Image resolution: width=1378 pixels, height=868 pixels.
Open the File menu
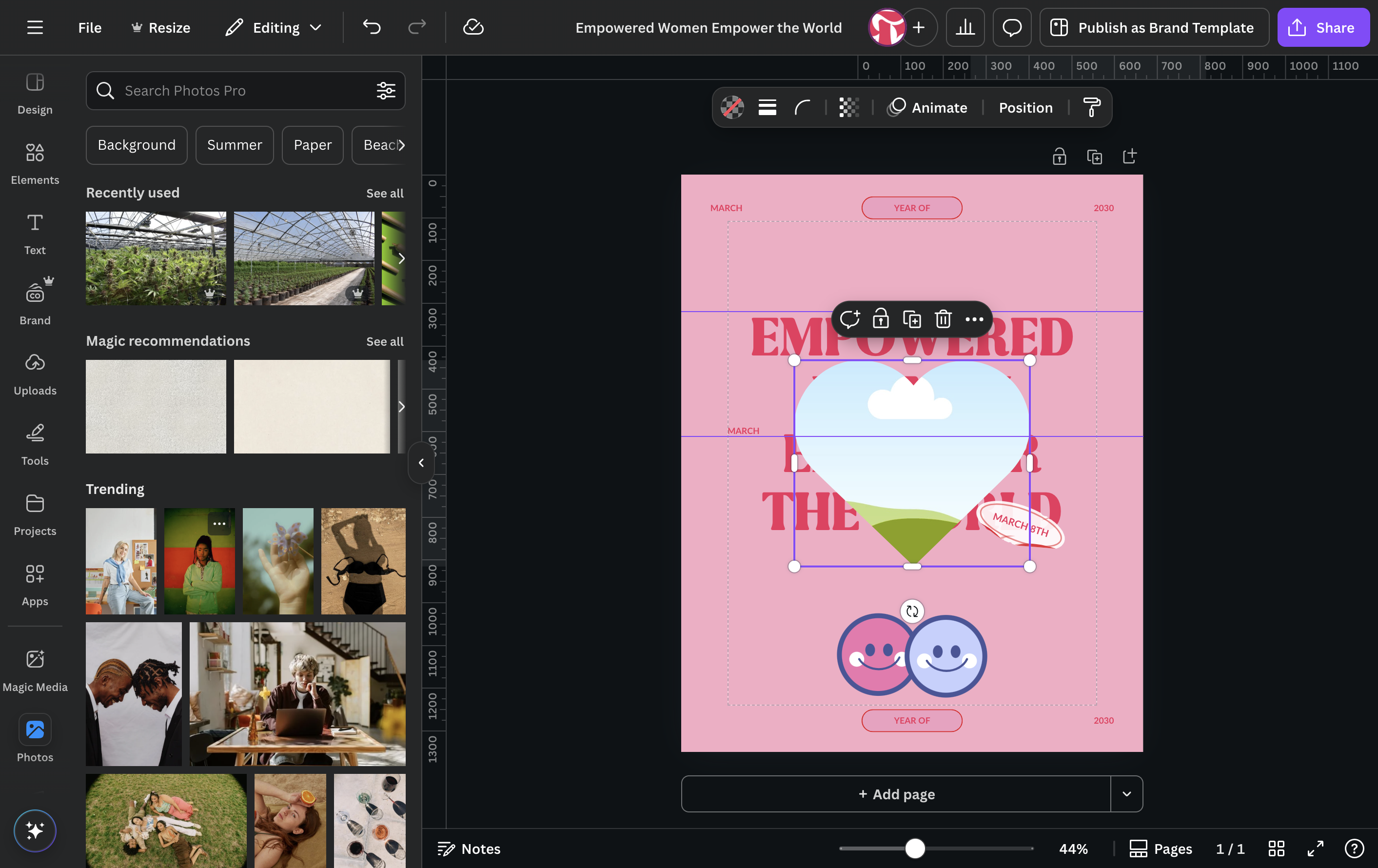(x=90, y=27)
